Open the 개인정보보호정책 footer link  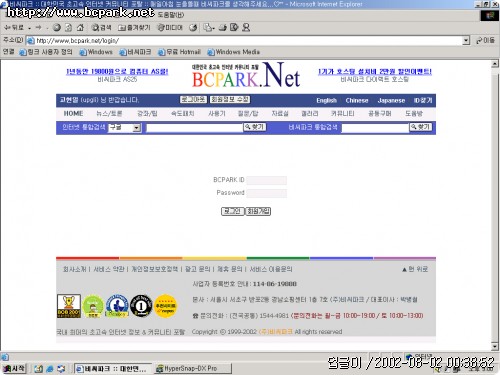(154, 269)
